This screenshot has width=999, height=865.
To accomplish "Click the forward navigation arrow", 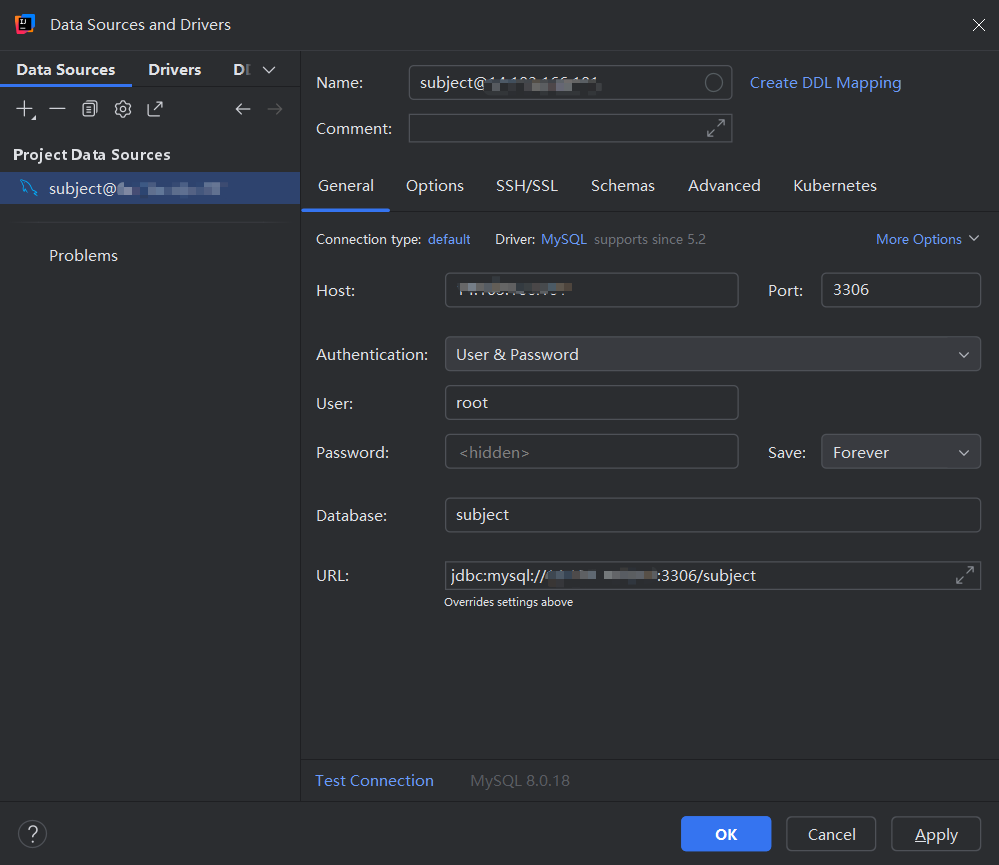I will 274,108.
